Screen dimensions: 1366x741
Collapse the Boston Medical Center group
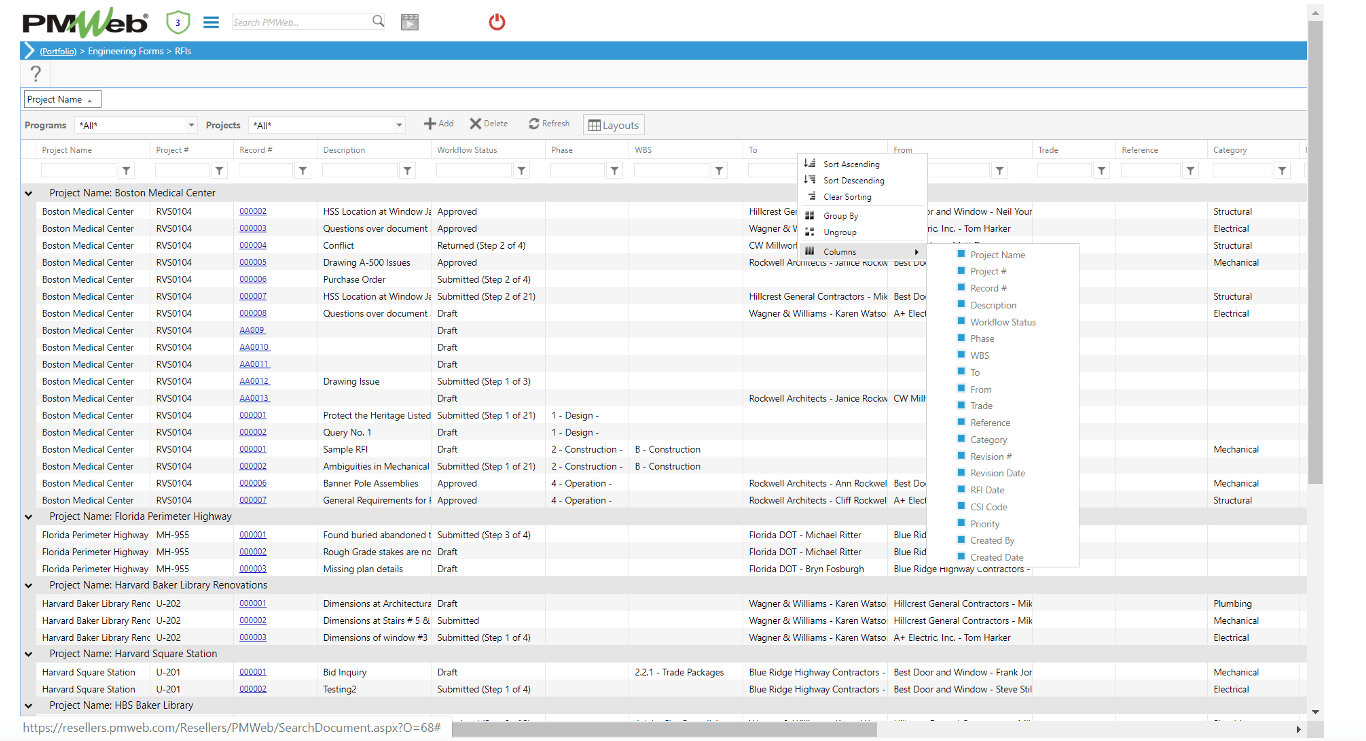(28, 193)
